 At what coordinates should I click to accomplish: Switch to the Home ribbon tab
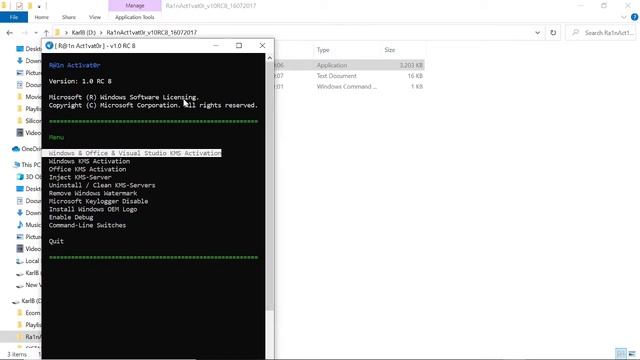click(x=42, y=17)
